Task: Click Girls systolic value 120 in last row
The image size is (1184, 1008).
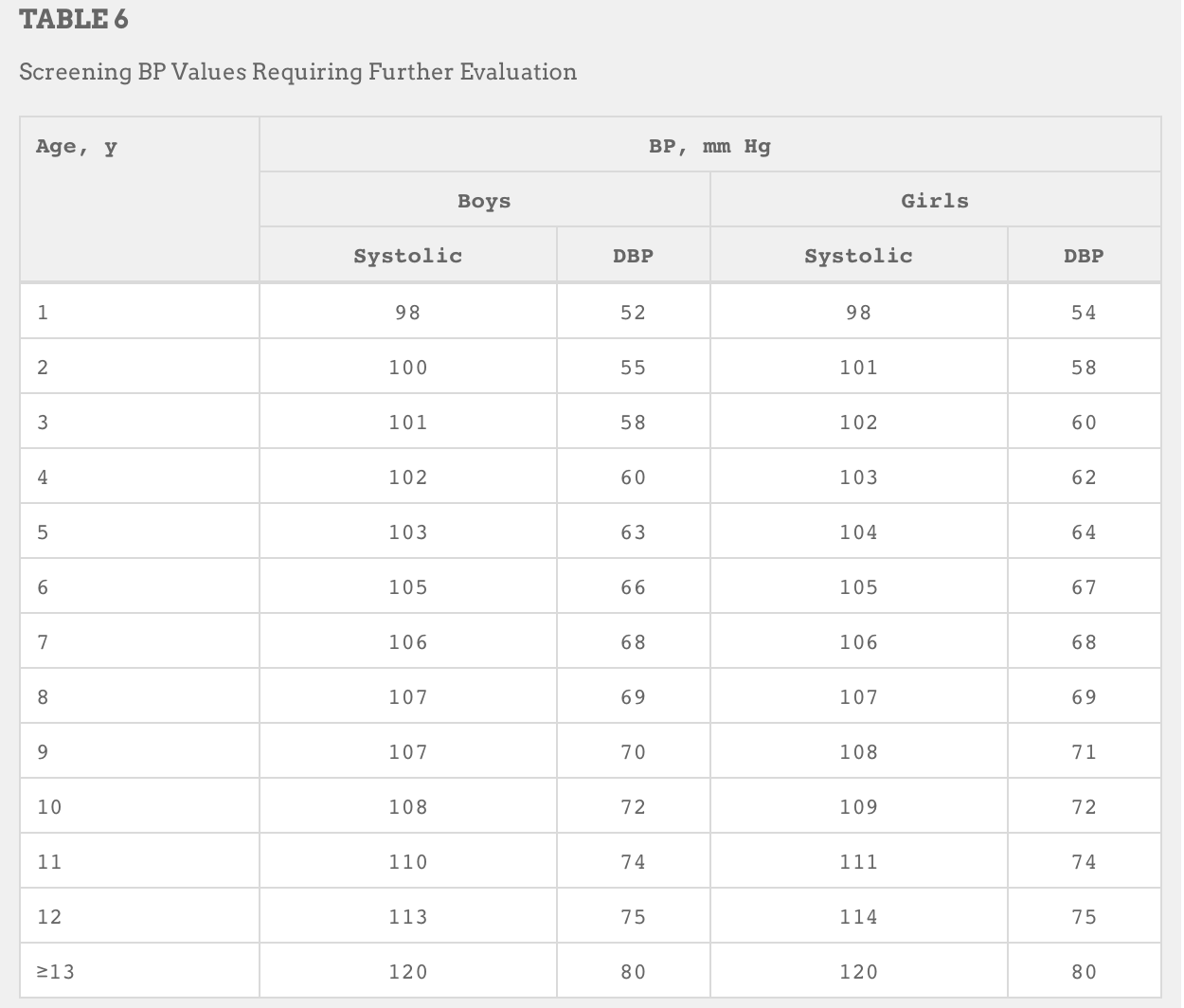Action: [859, 972]
